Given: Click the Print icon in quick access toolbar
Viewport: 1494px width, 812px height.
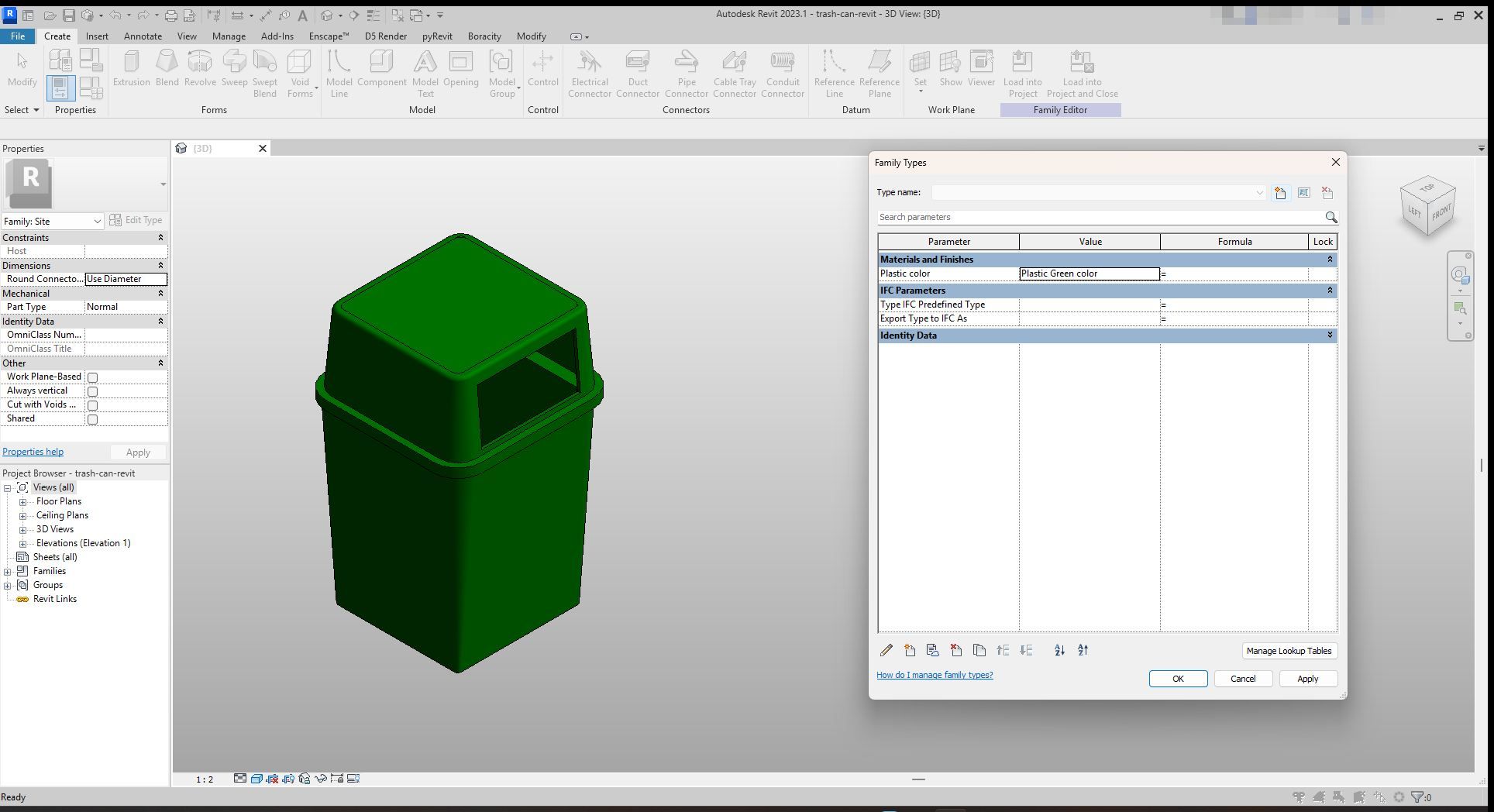Looking at the screenshot, I should (170, 15).
